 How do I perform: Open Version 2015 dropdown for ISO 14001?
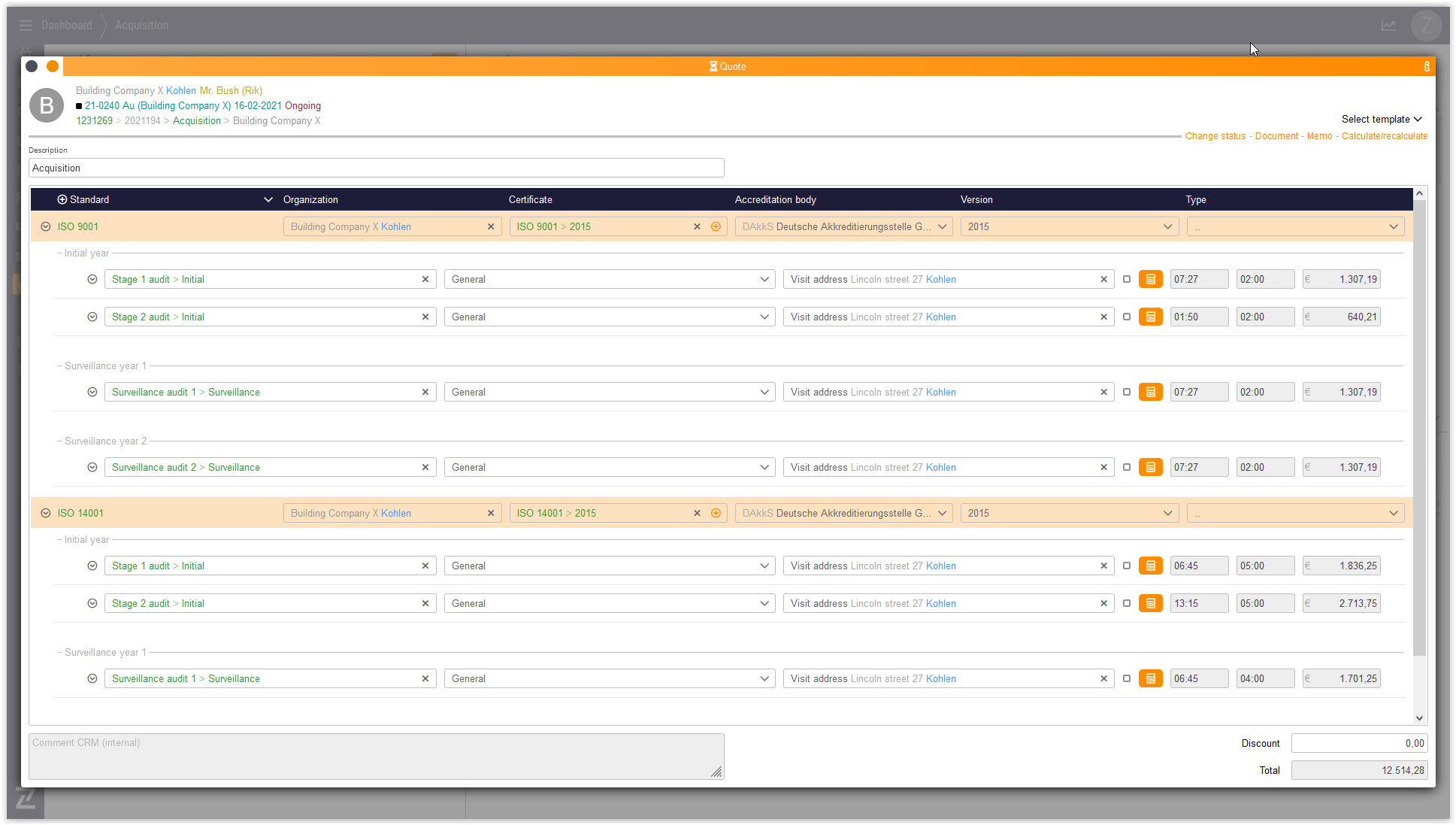(x=1069, y=513)
